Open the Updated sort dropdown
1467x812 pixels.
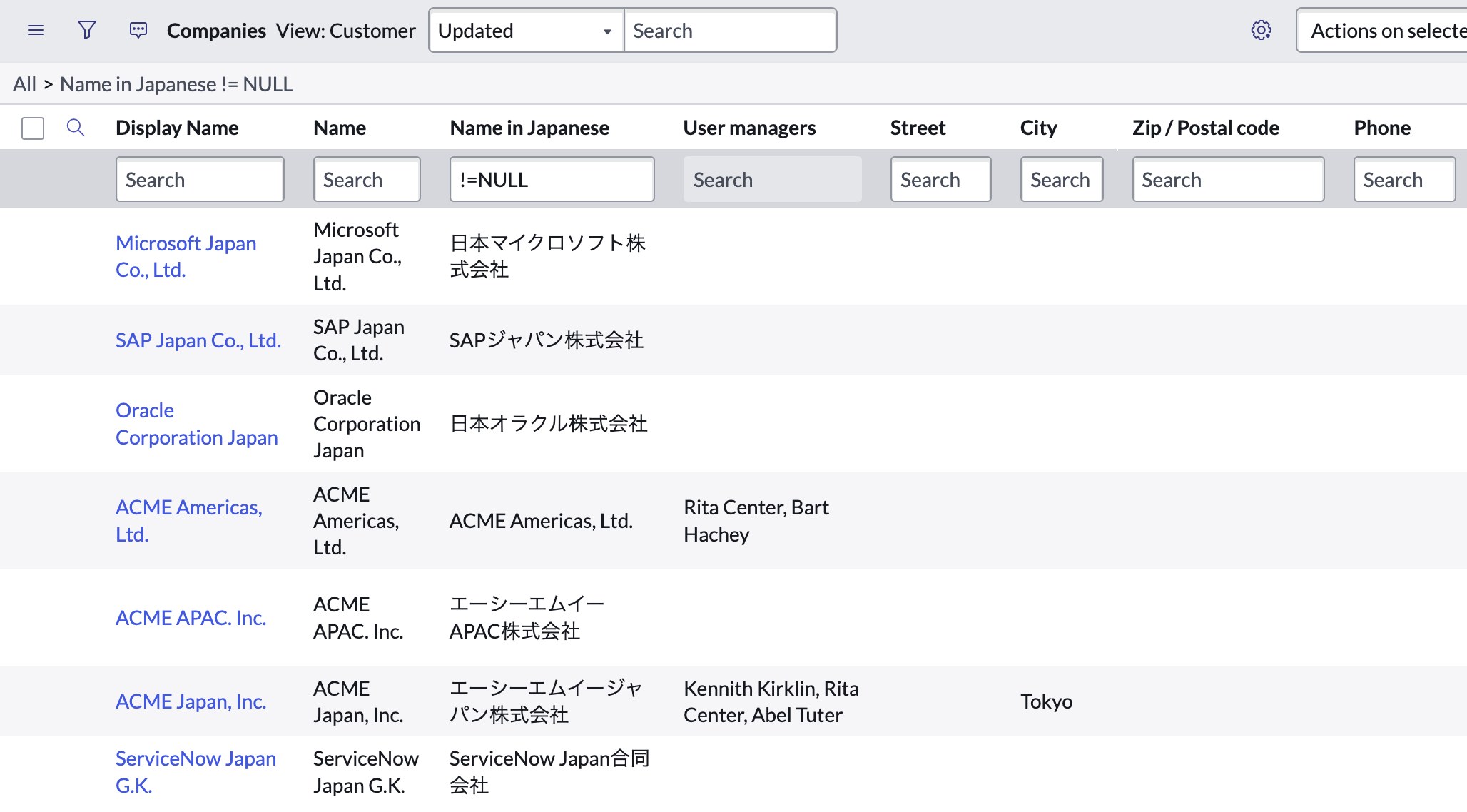(525, 30)
